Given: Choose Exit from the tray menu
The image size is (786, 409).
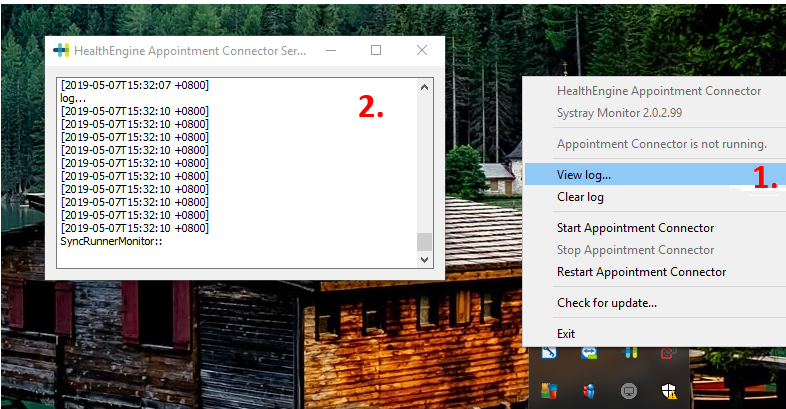Looking at the screenshot, I should [x=567, y=333].
